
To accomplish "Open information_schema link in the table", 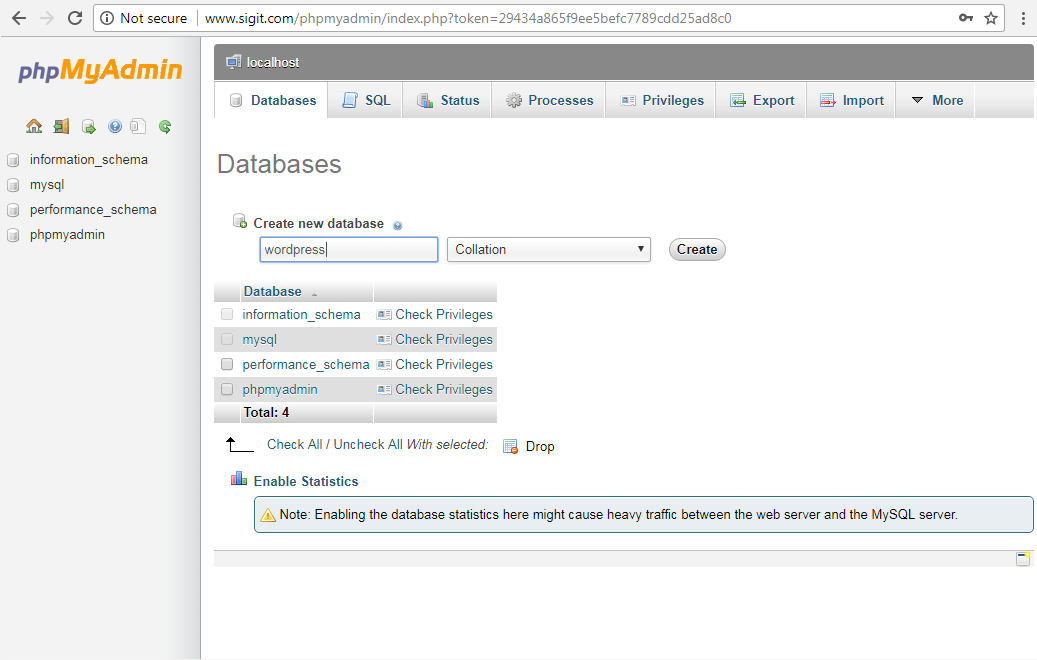I will click(x=302, y=315).
